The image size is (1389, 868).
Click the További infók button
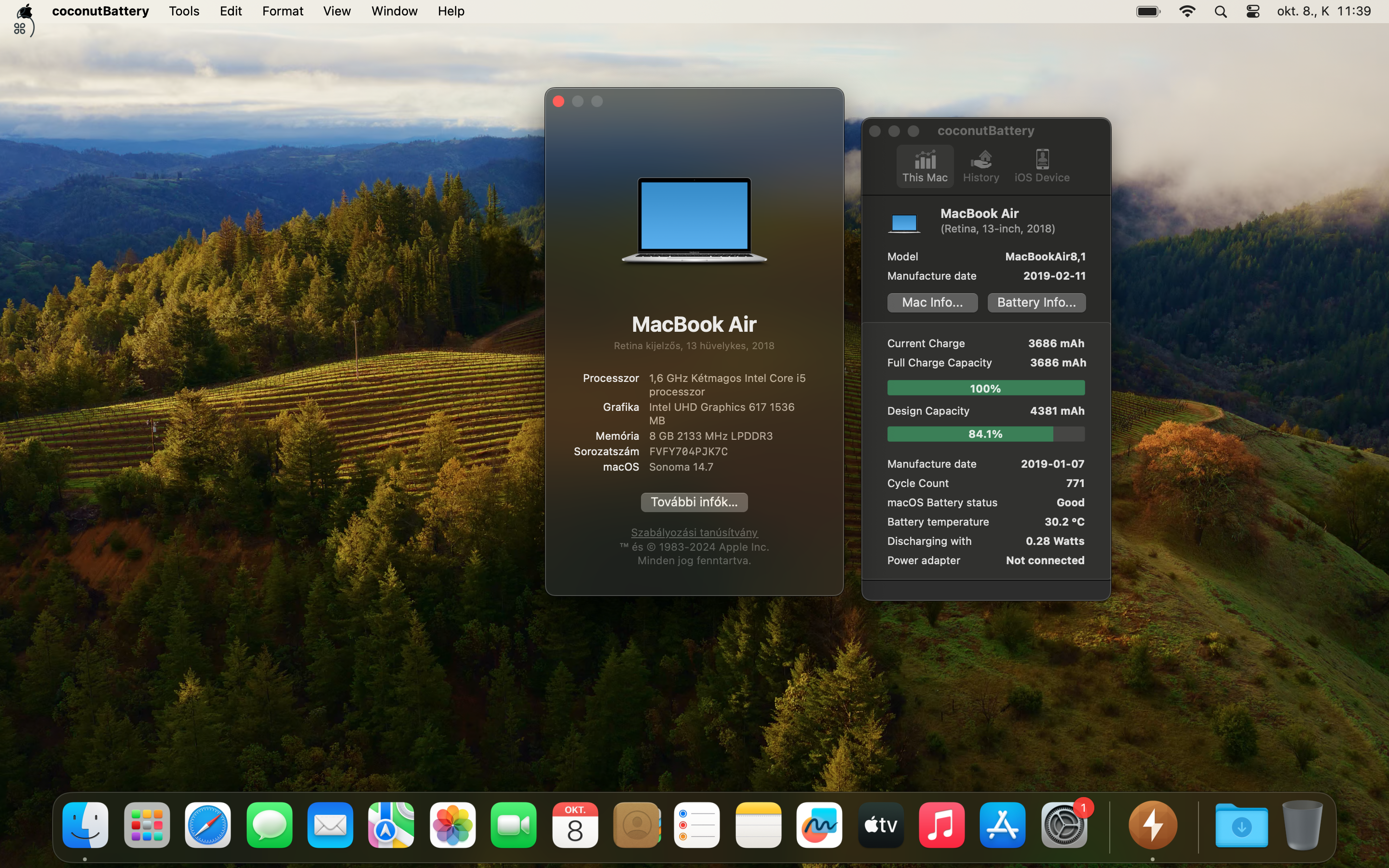pyautogui.click(x=694, y=502)
